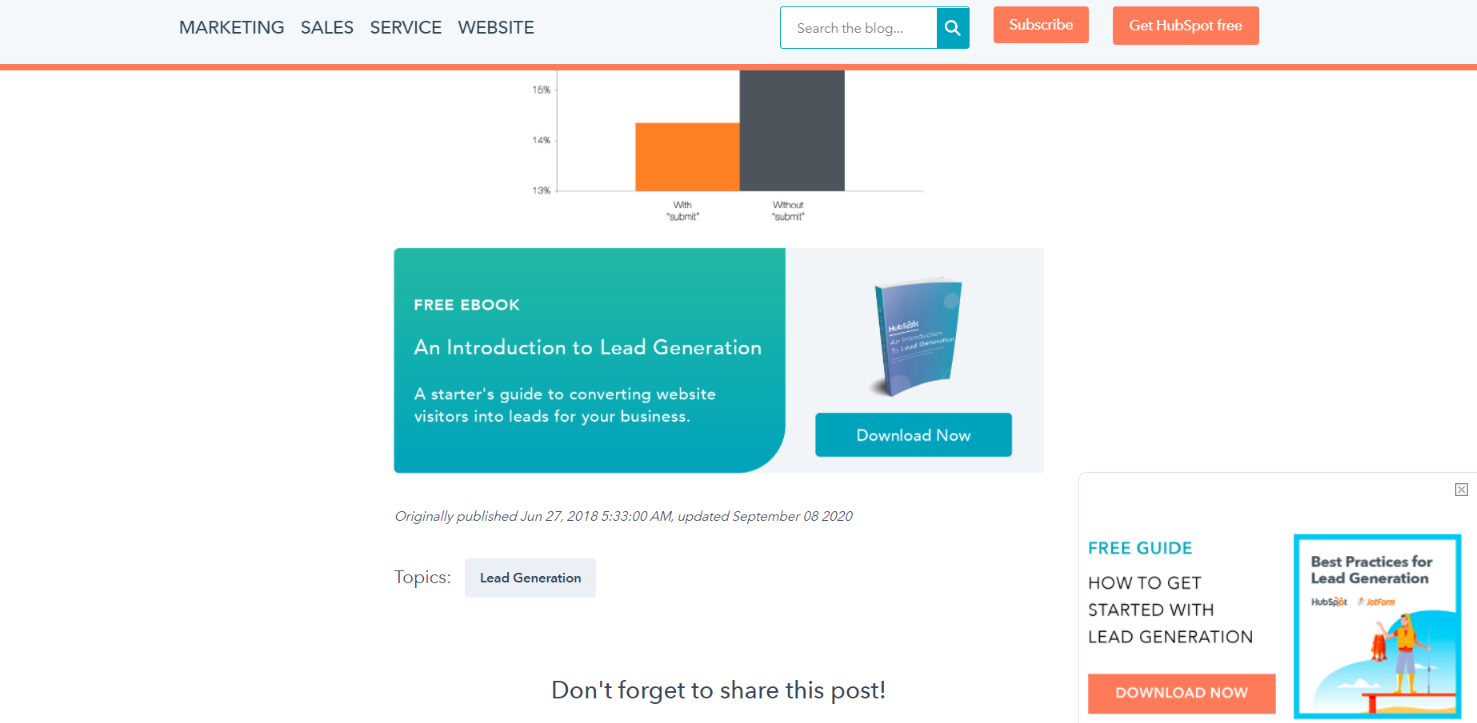Open the WEBSITE menu
Screen dimensions: 1477x723
(x=495, y=27)
